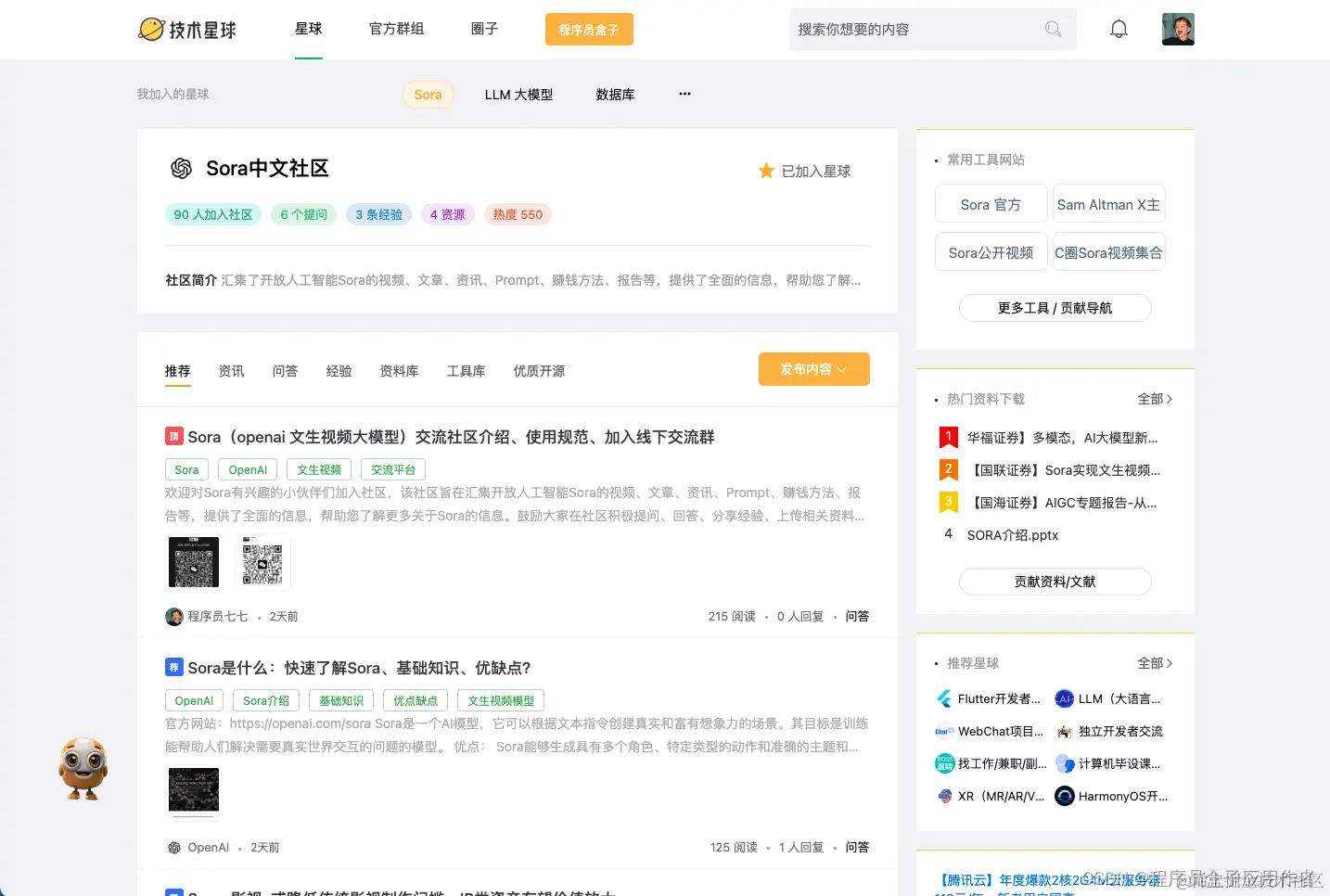Select the LLM 大模型 planet
This screenshot has width=1330, height=896.
[x=519, y=95]
